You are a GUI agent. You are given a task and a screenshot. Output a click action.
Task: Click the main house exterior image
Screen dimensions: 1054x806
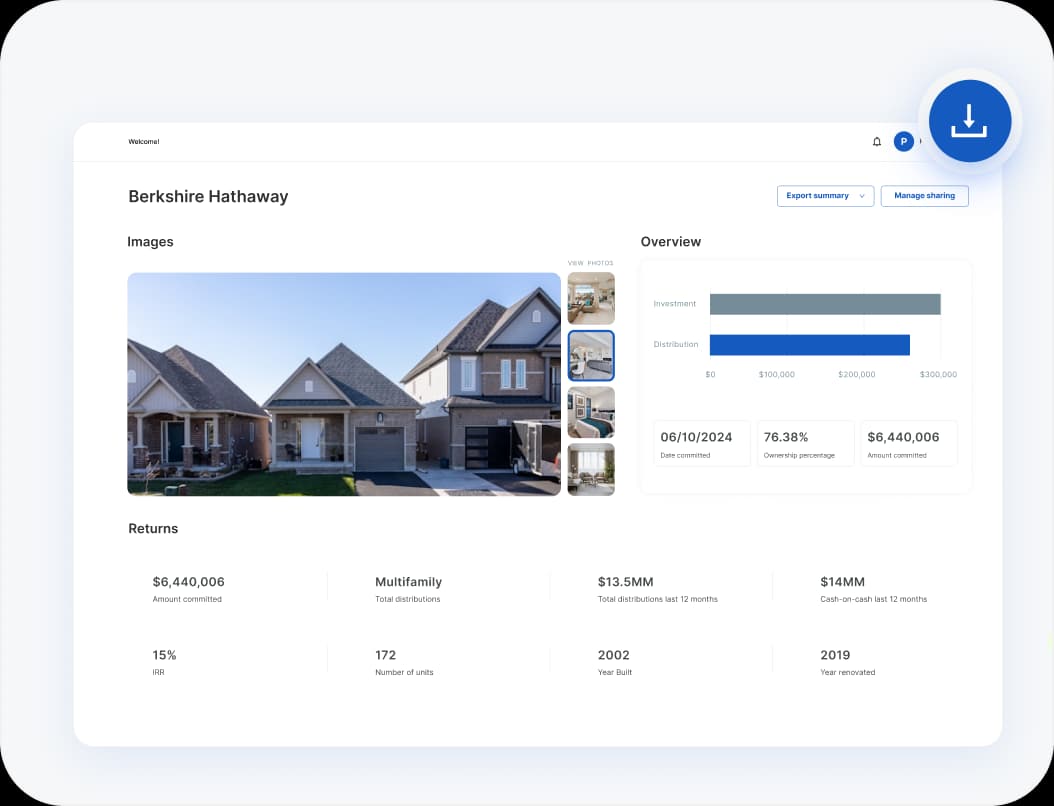tap(343, 384)
